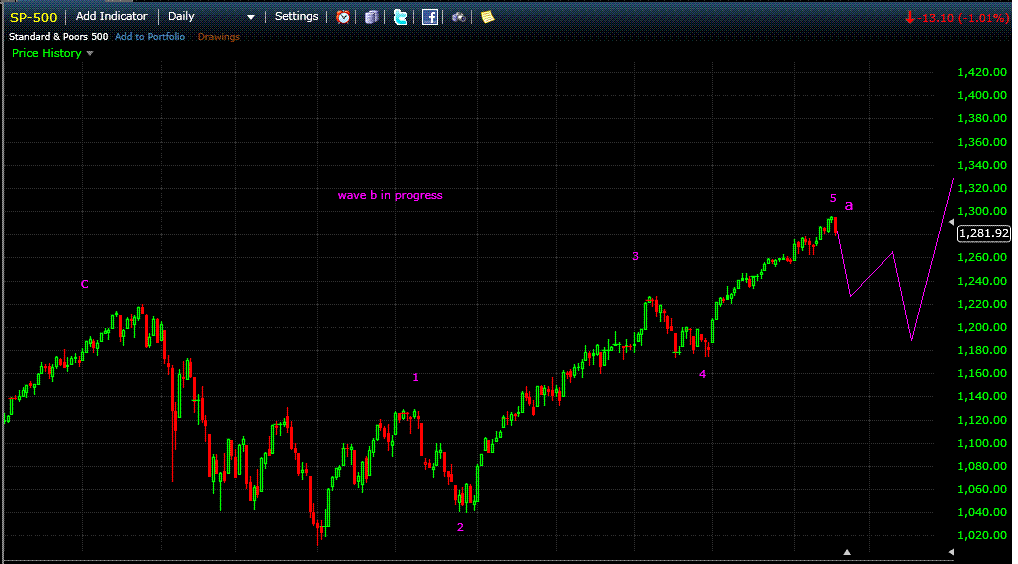Click the small white triangle beside 1,281.92

[951, 222]
